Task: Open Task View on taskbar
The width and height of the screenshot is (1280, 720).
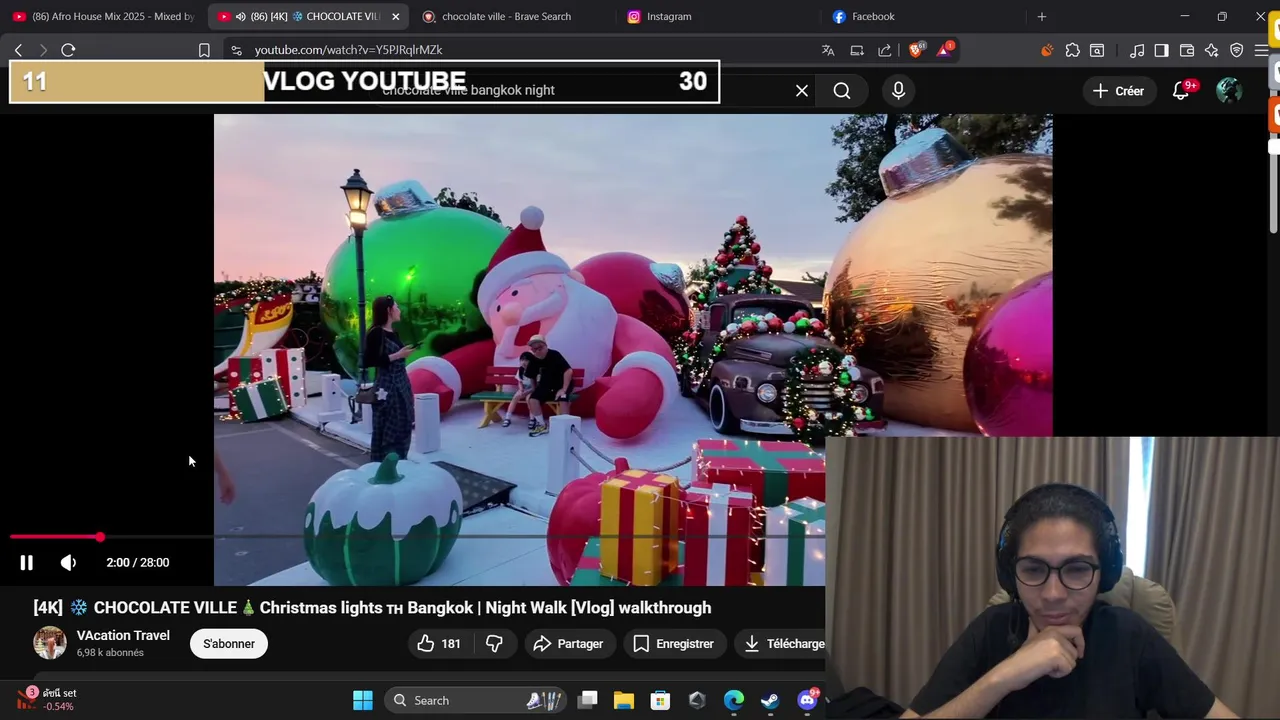Action: click(x=588, y=700)
